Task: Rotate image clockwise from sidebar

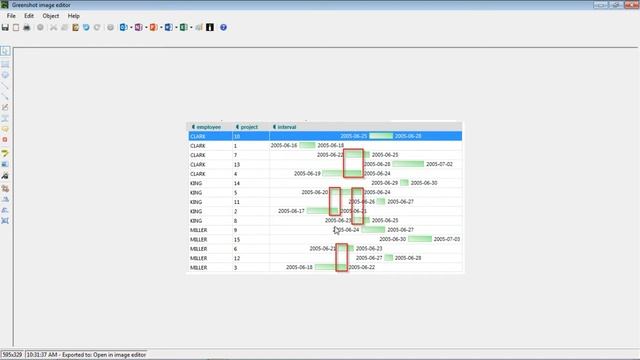Action: (x=5, y=199)
